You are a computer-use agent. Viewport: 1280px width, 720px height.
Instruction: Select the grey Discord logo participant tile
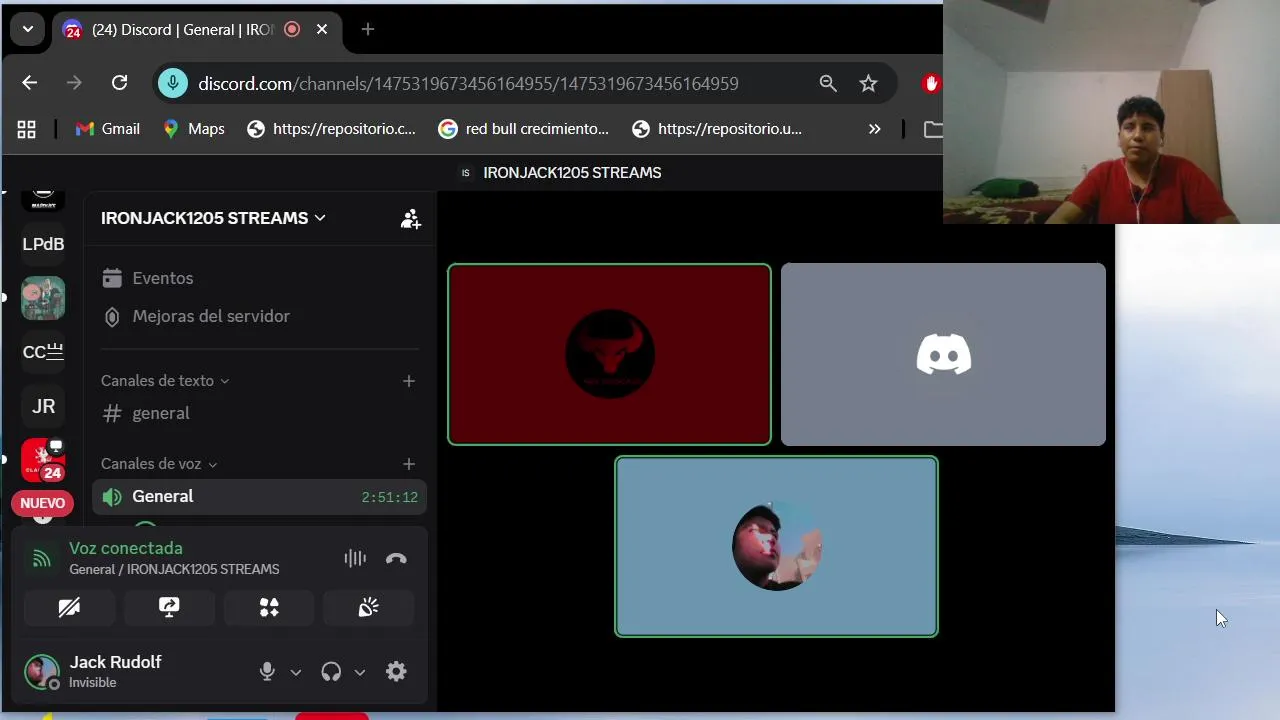click(x=943, y=354)
